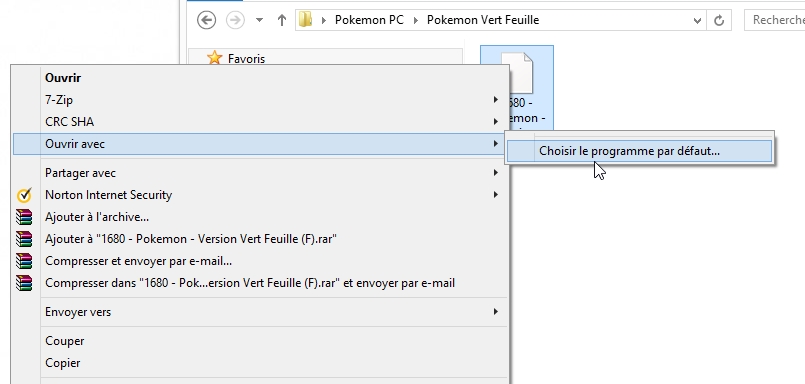
Task: Open the recent locations dropdown arrow
Action: (x=259, y=21)
